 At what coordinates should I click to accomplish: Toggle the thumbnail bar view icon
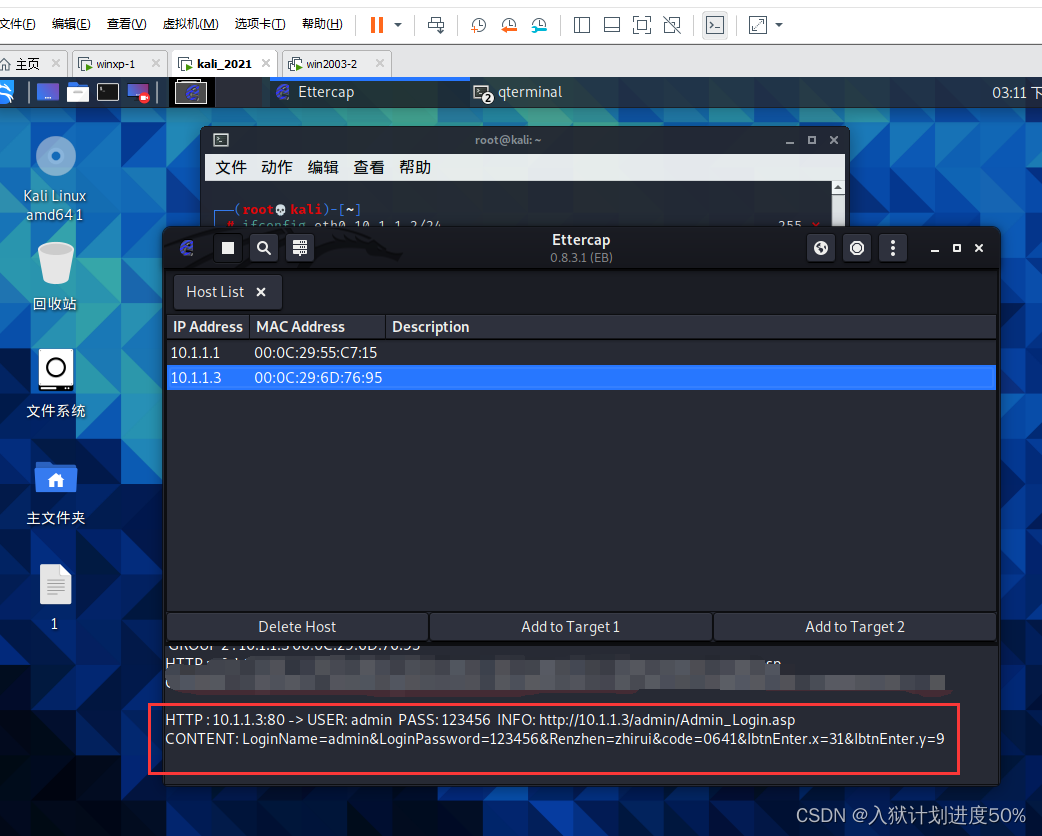point(611,25)
